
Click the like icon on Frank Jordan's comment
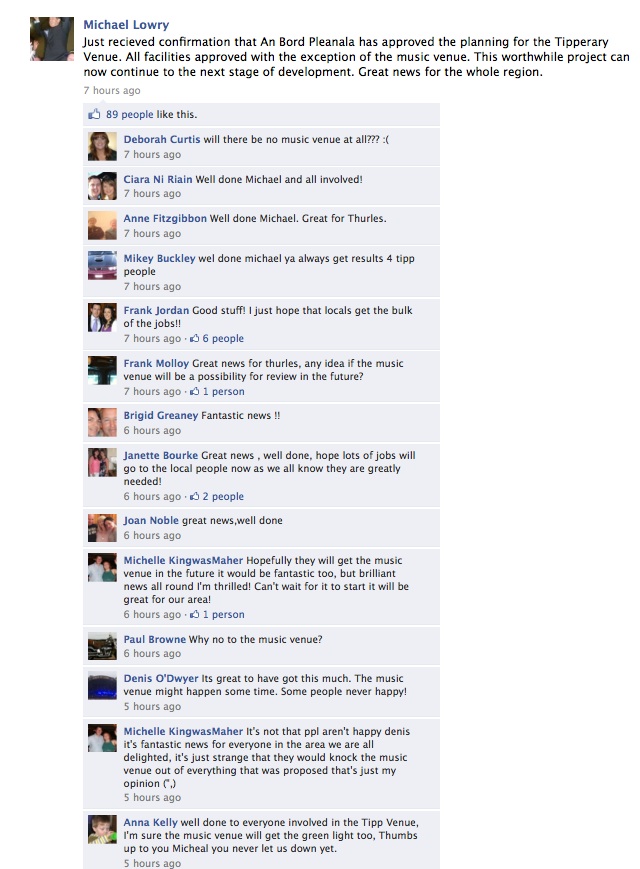click(194, 338)
